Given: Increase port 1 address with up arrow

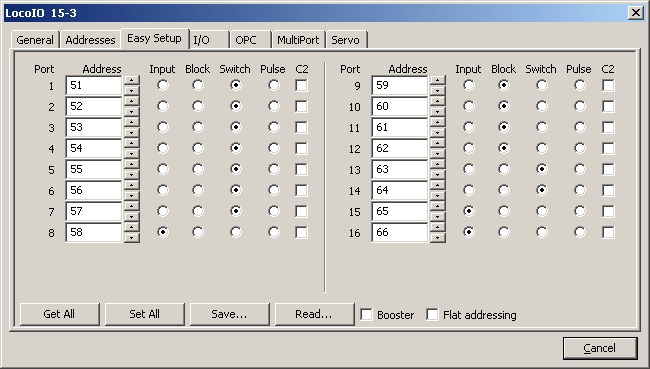Looking at the screenshot, I should pyautogui.click(x=131, y=80).
